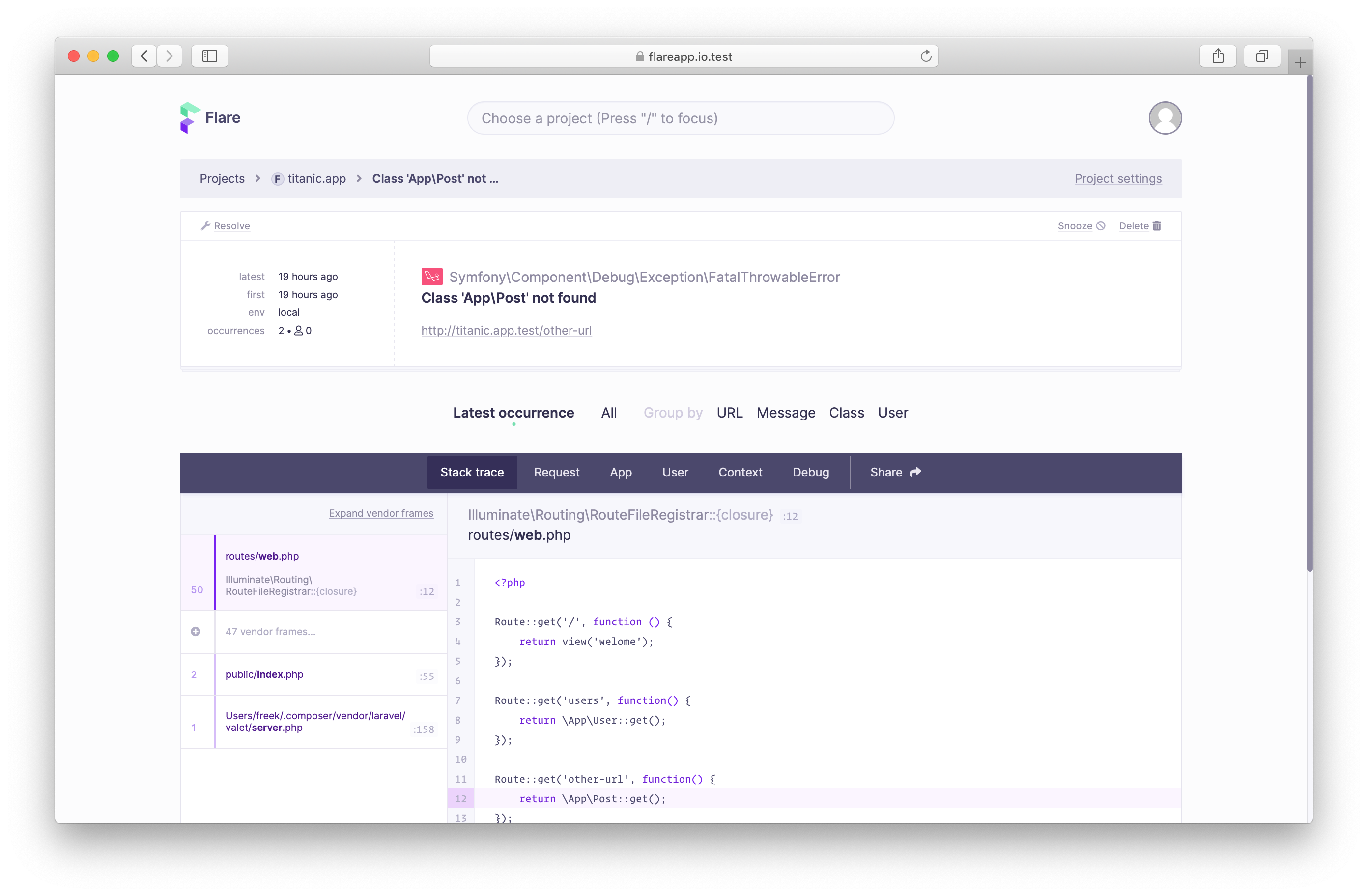Click the user avatar profile icon
This screenshot has width=1368, height=896.
pos(1165,118)
